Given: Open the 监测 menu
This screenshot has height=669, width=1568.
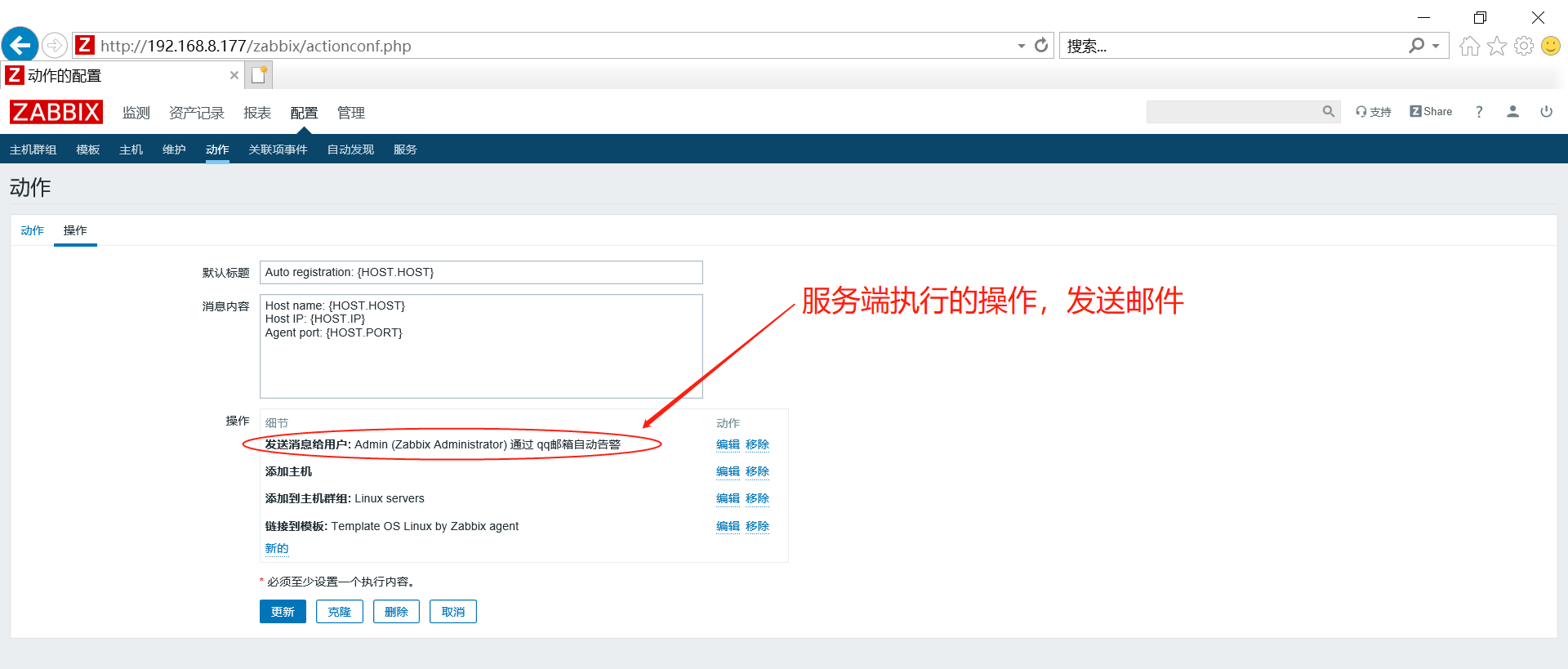Looking at the screenshot, I should pos(136,113).
